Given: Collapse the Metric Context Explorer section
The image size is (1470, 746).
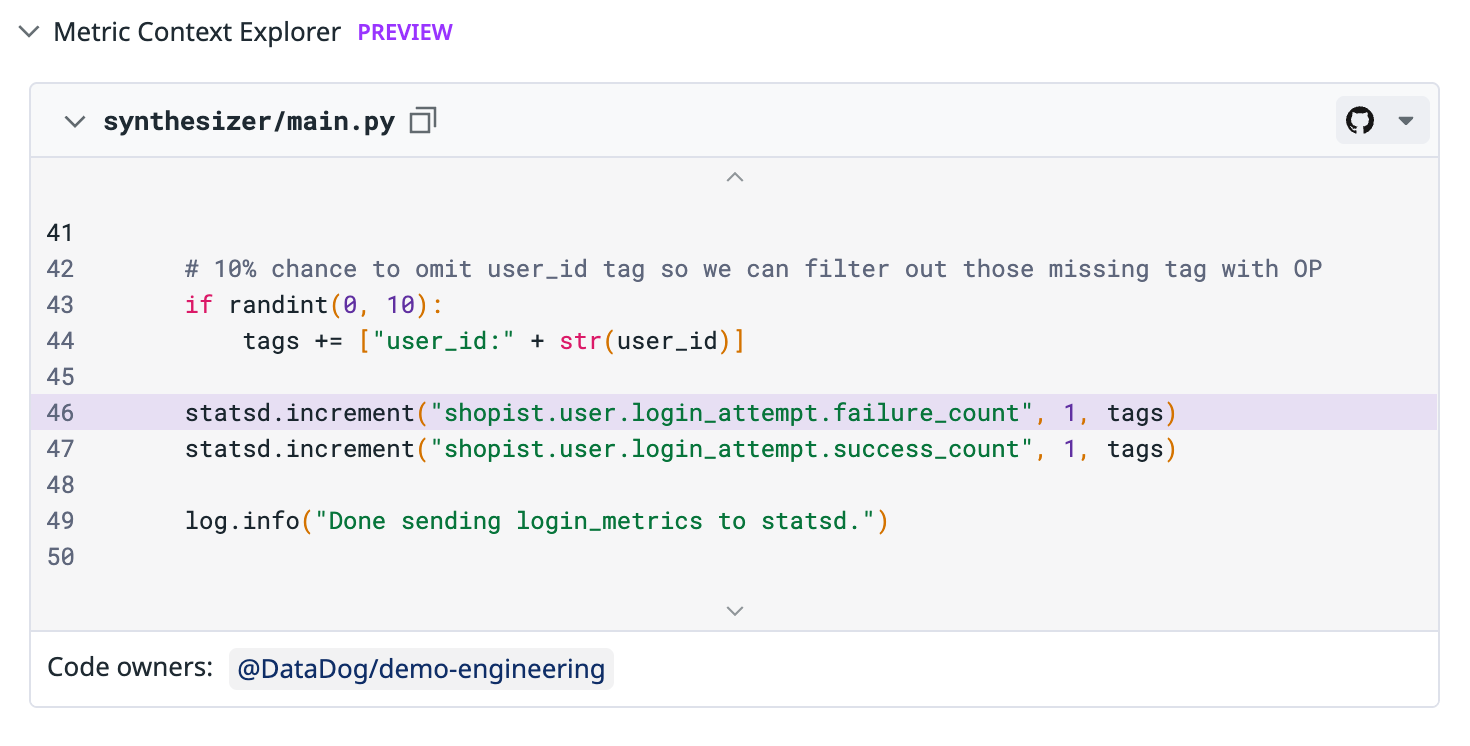Looking at the screenshot, I should 28,31.
